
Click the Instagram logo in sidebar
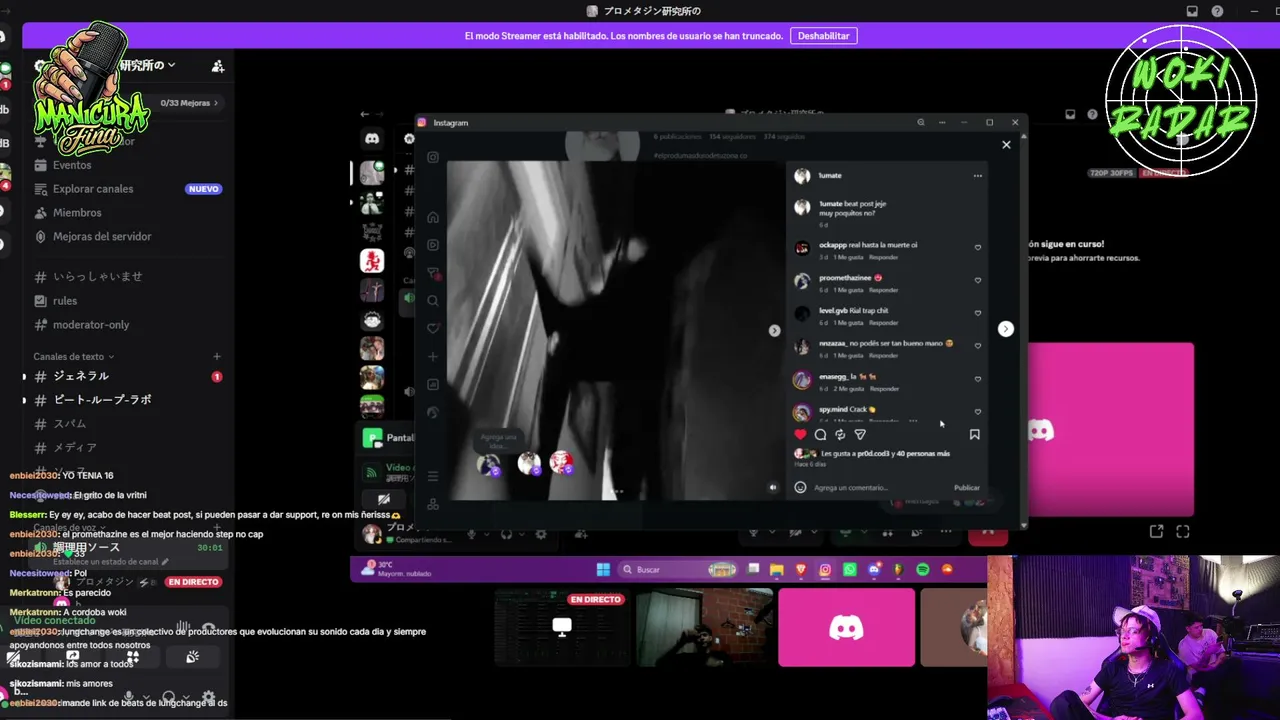tap(433, 157)
